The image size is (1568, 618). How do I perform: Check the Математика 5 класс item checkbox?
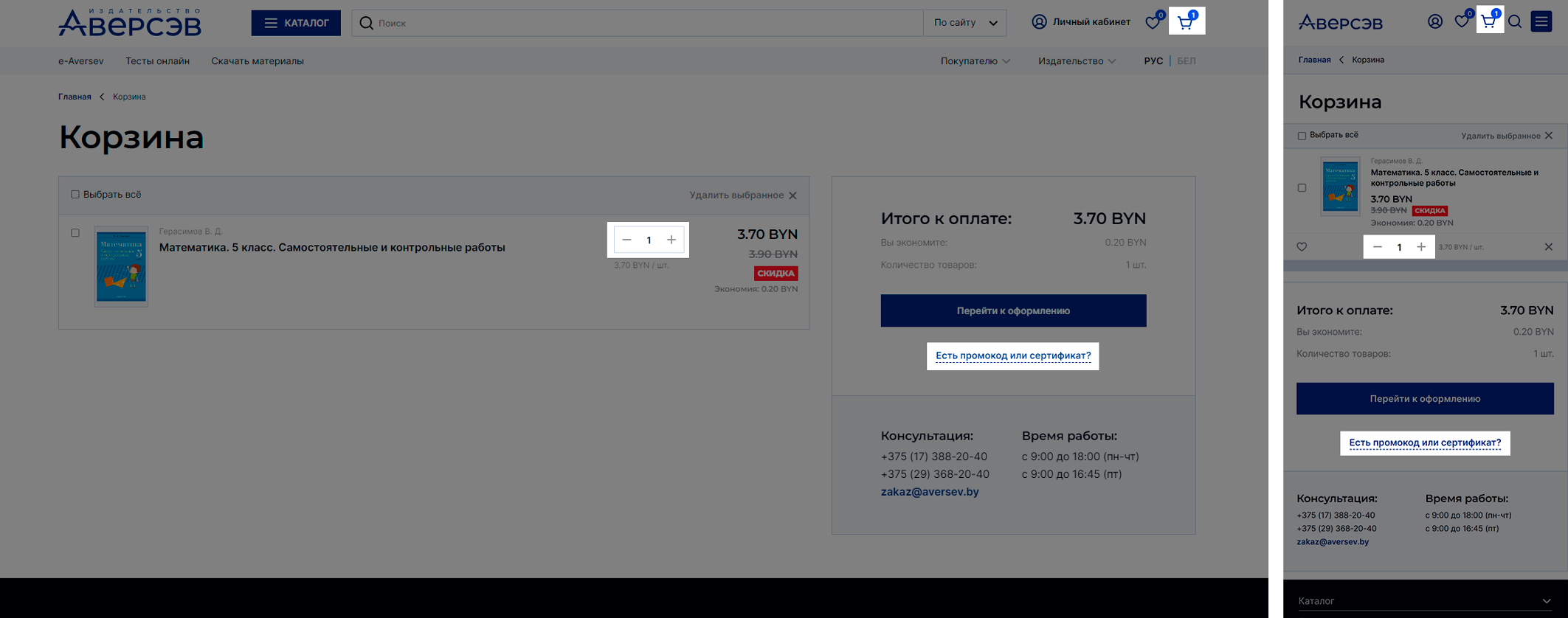click(75, 233)
